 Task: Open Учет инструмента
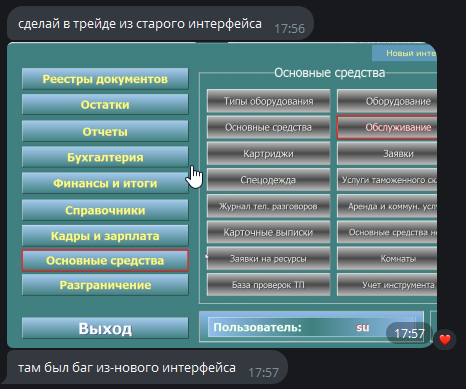(x=387, y=285)
